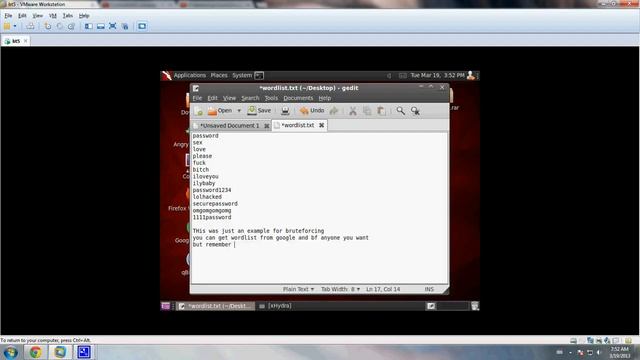Click the Paste clipboard icon
This screenshot has width=640, height=360.
(x=381, y=111)
